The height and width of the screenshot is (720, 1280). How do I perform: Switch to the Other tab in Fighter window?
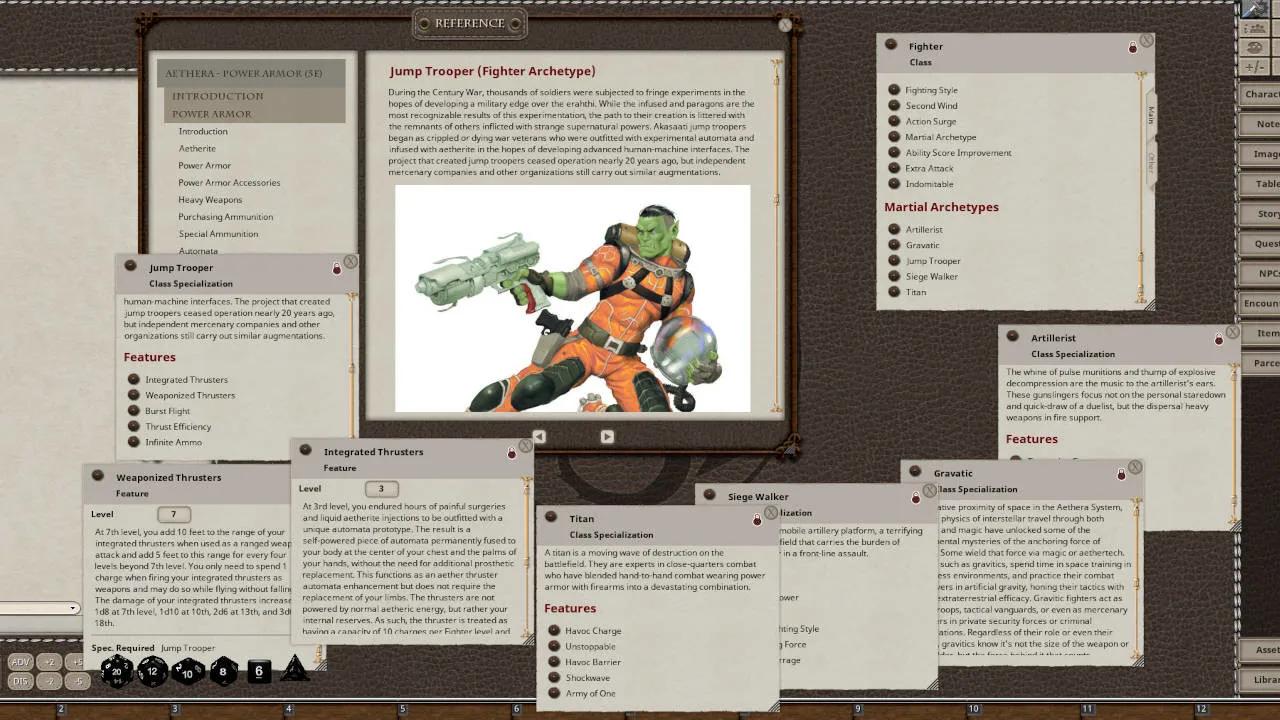point(1151,162)
